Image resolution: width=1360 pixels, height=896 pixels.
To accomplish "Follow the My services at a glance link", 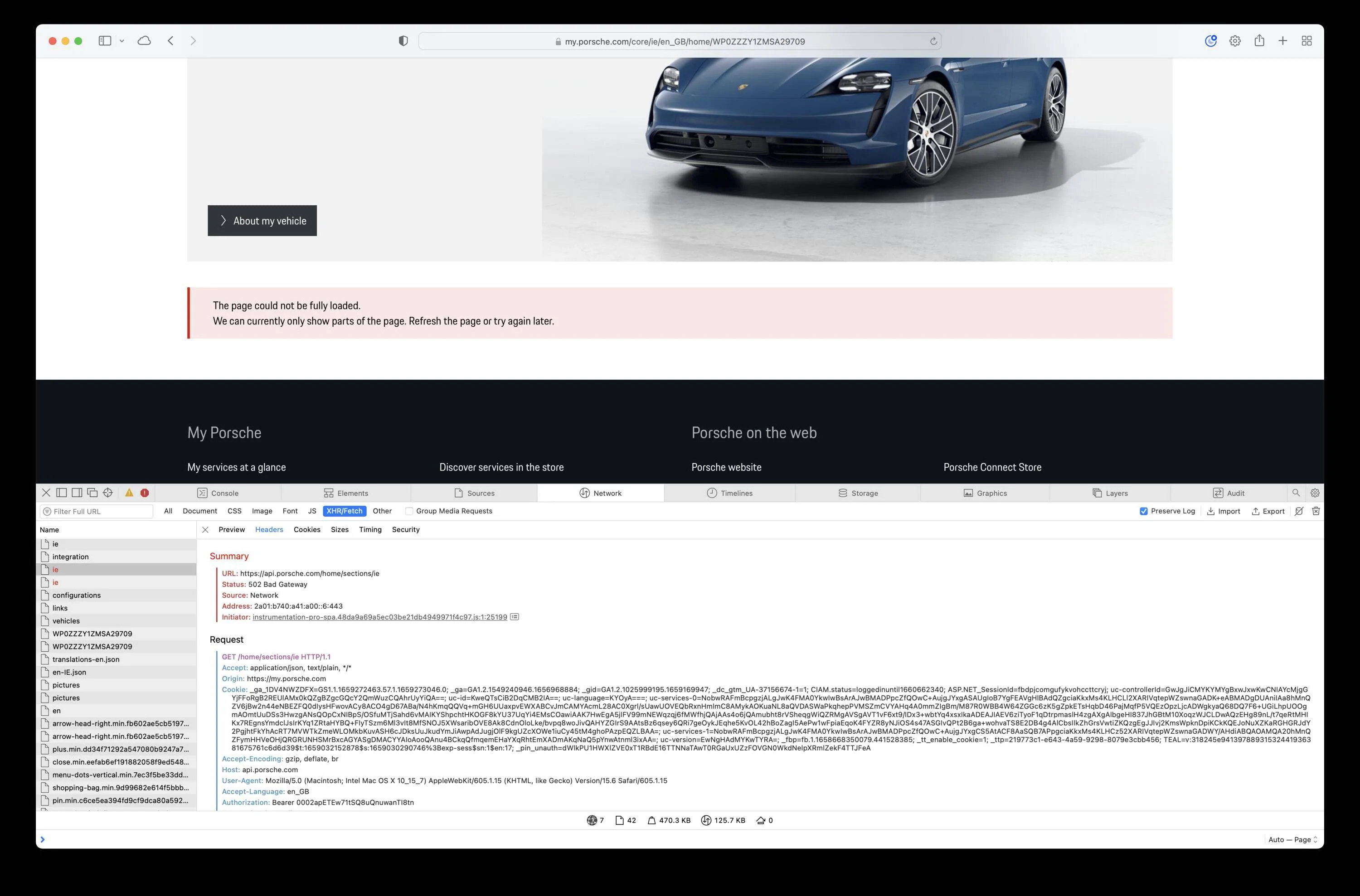I will coord(237,467).
